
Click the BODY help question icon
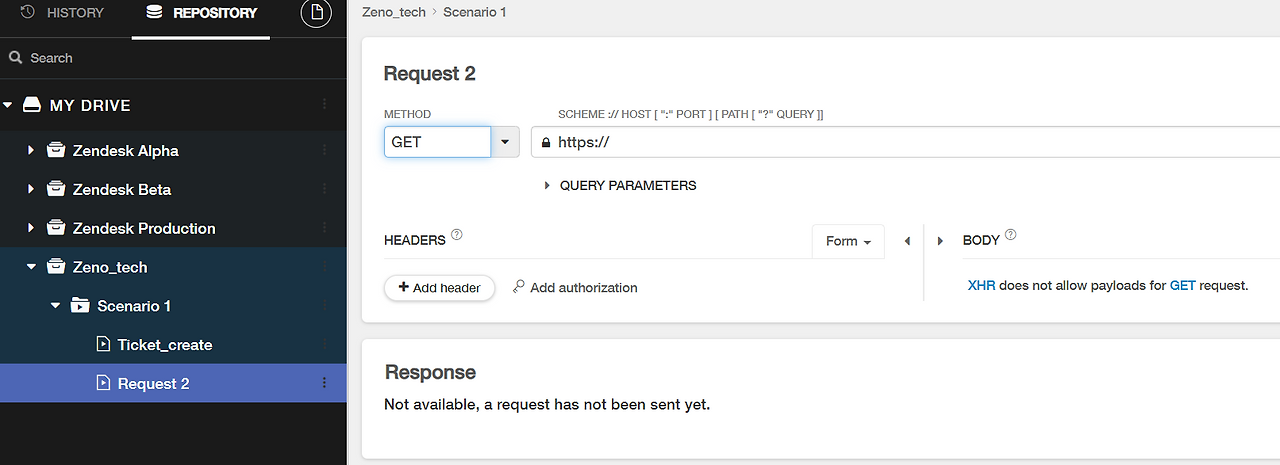point(1010,235)
